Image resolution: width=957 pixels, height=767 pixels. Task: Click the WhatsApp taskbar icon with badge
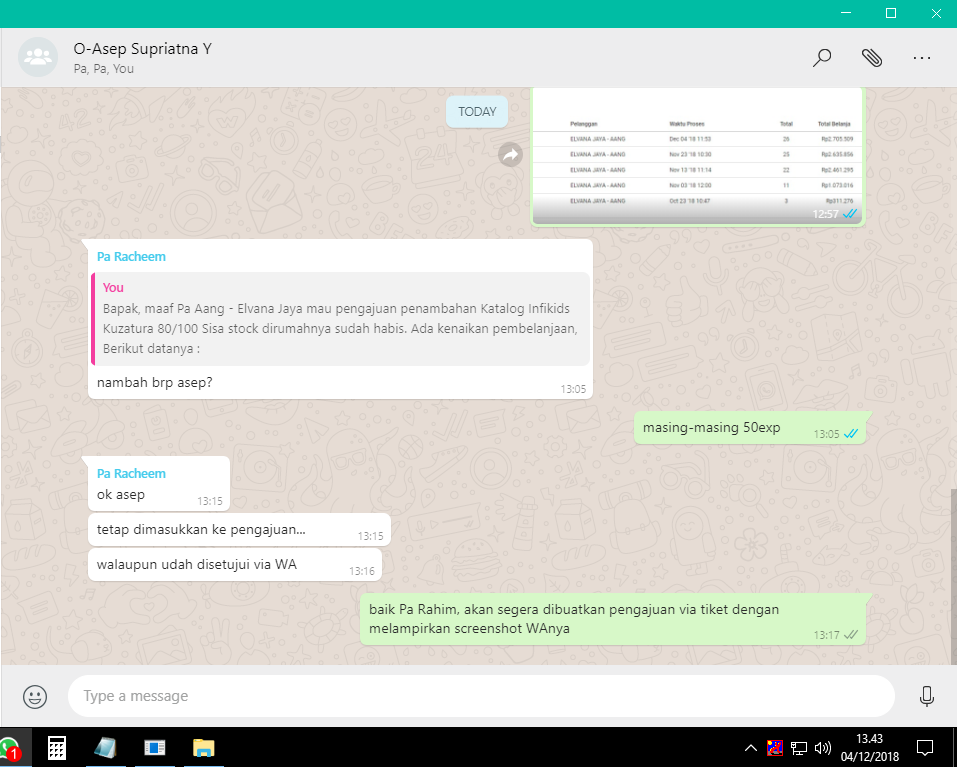point(10,748)
